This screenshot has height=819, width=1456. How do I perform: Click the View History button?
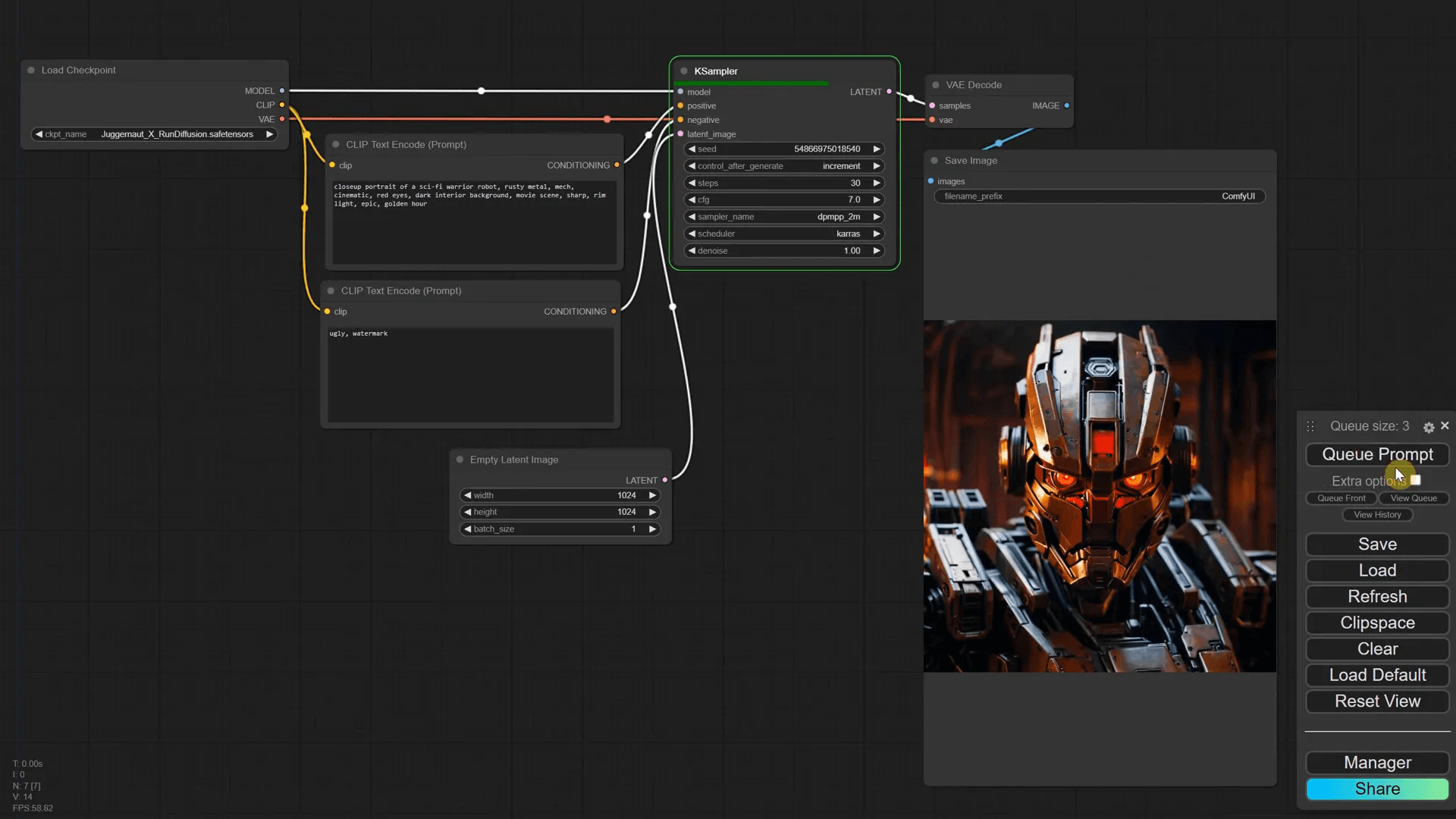(x=1377, y=515)
